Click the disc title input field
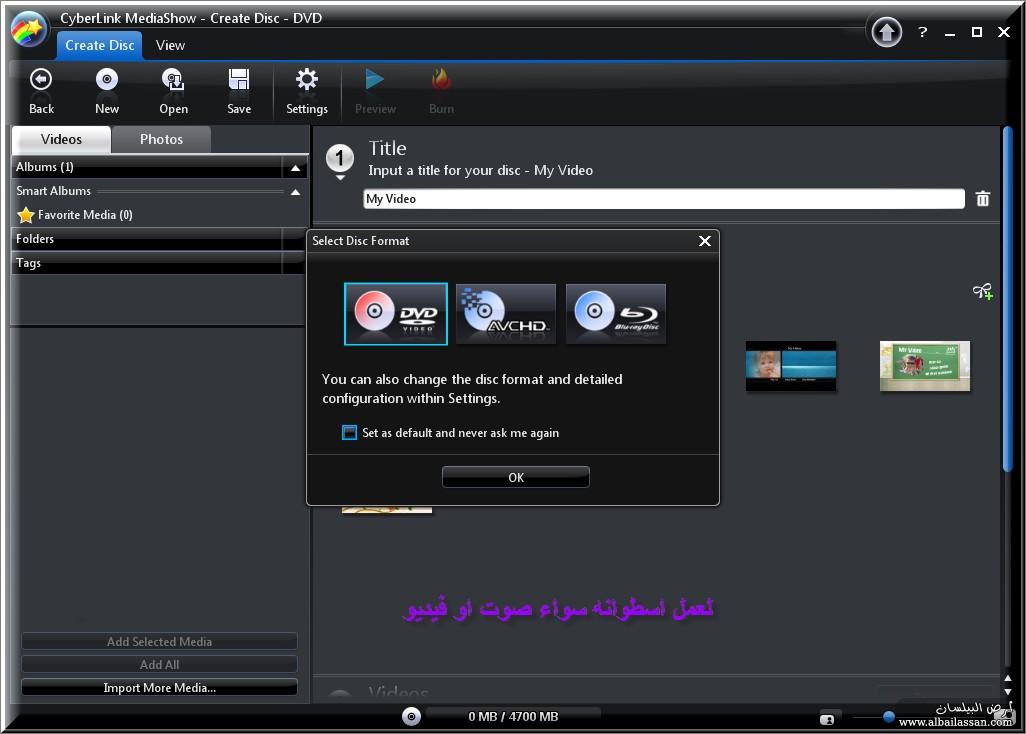Image resolution: width=1026 pixels, height=734 pixels. [663, 199]
